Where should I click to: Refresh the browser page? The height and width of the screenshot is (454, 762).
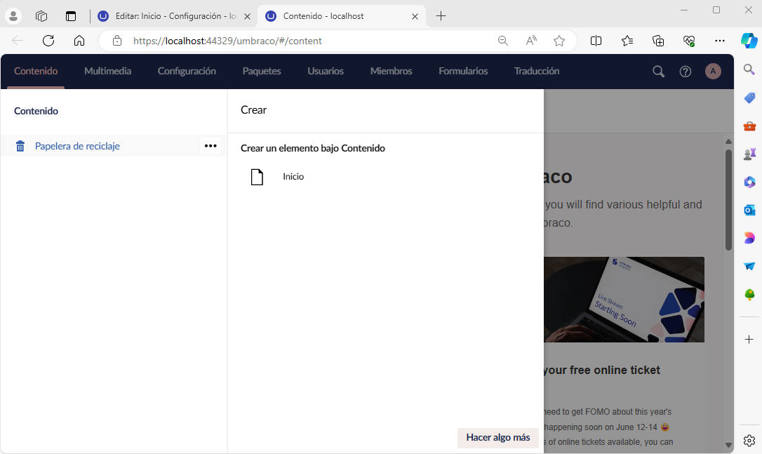click(x=48, y=41)
